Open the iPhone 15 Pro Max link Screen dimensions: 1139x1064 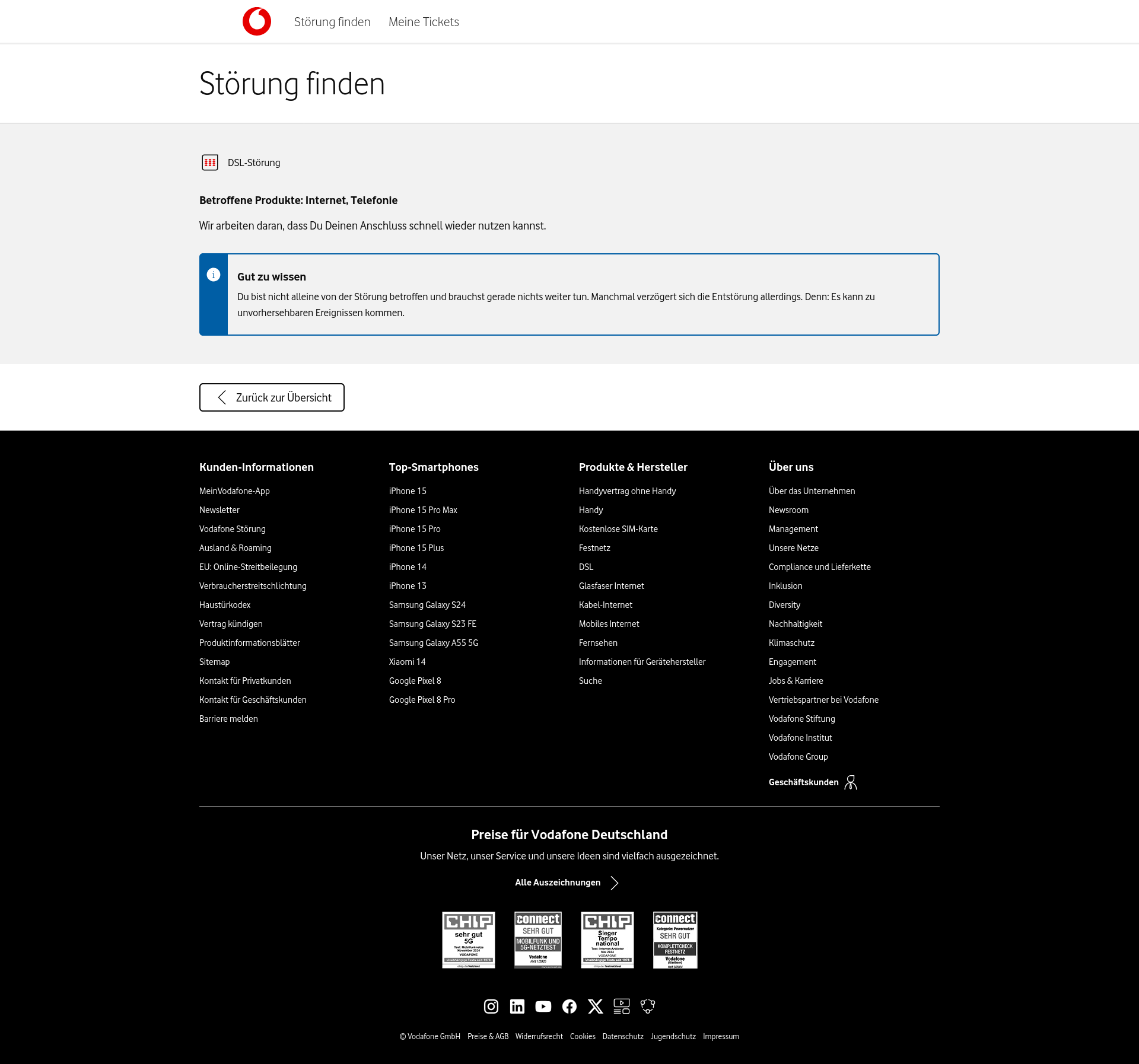tap(423, 510)
